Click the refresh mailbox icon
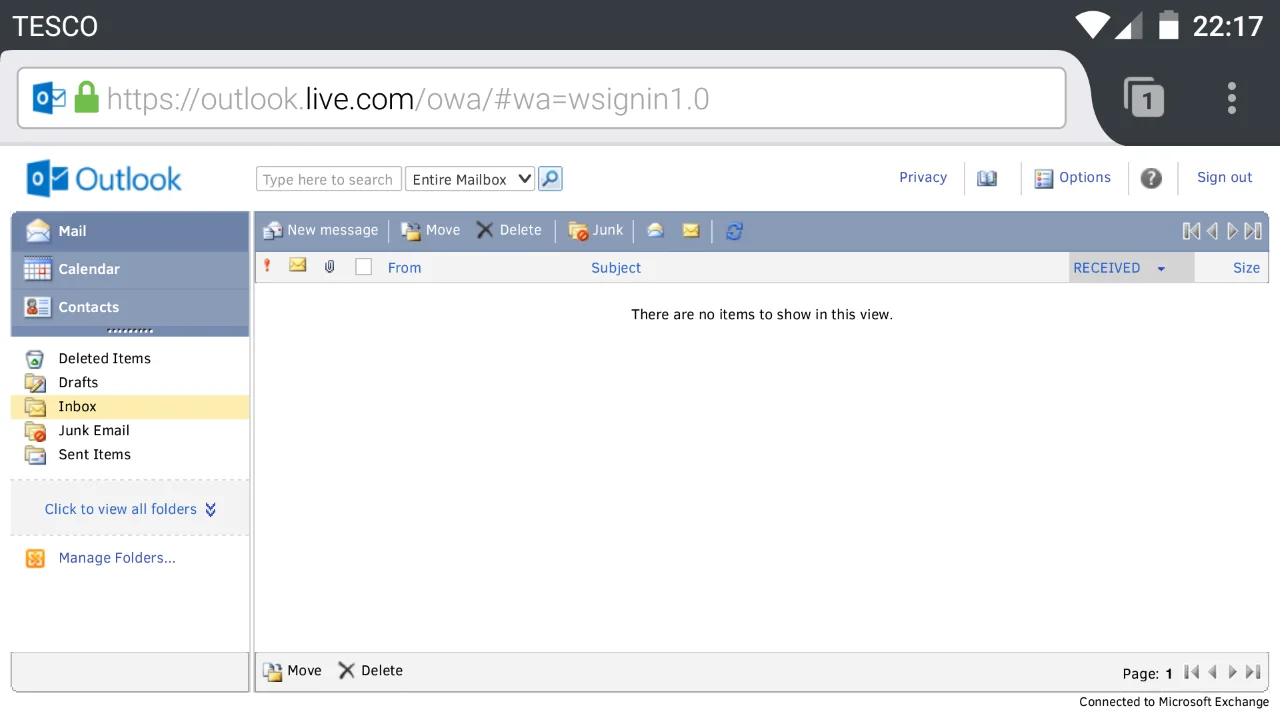1280x720 pixels. [734, 231]
